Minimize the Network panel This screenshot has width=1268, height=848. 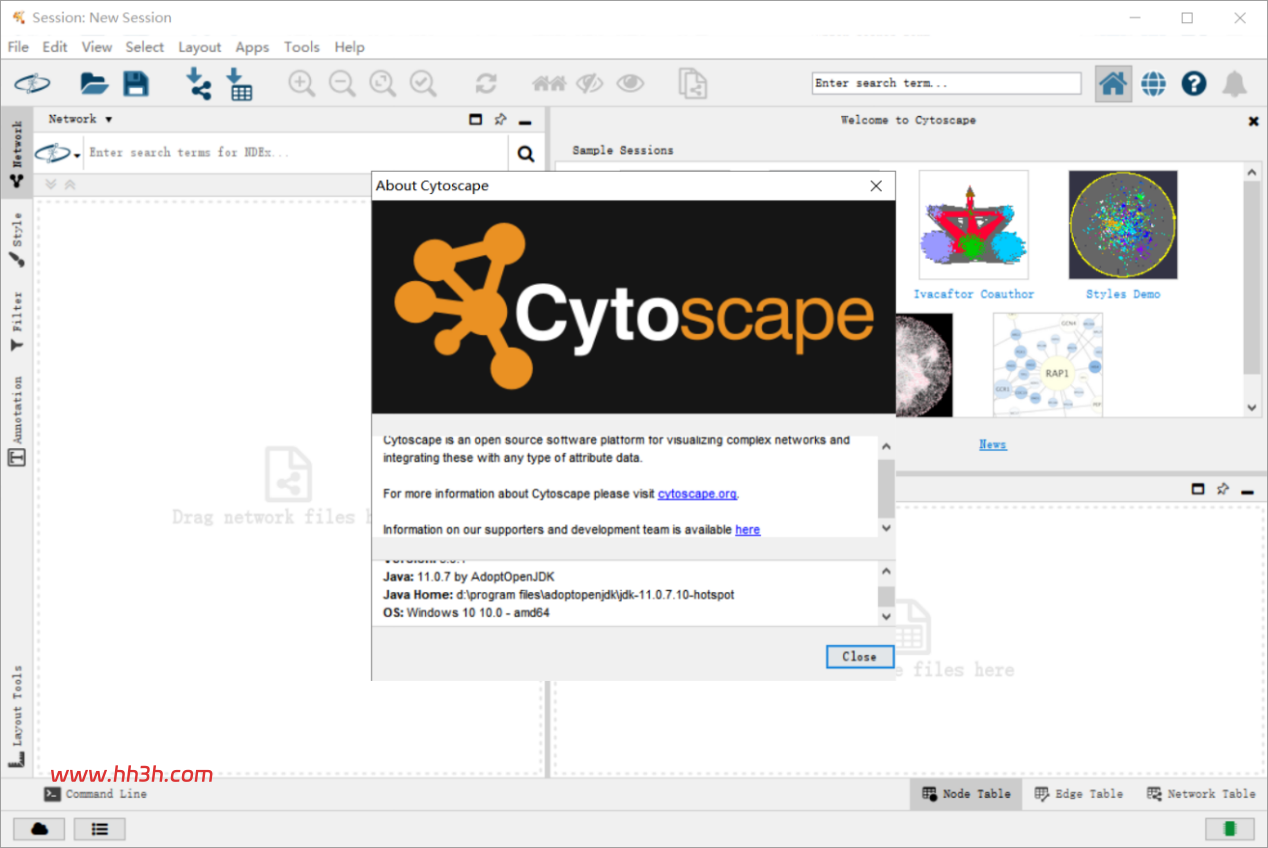coord(525,122)
